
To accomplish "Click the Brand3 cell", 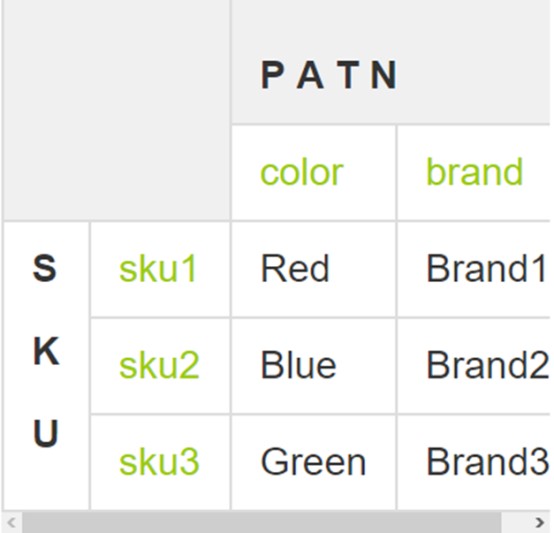I will click(x=488, y=462).
